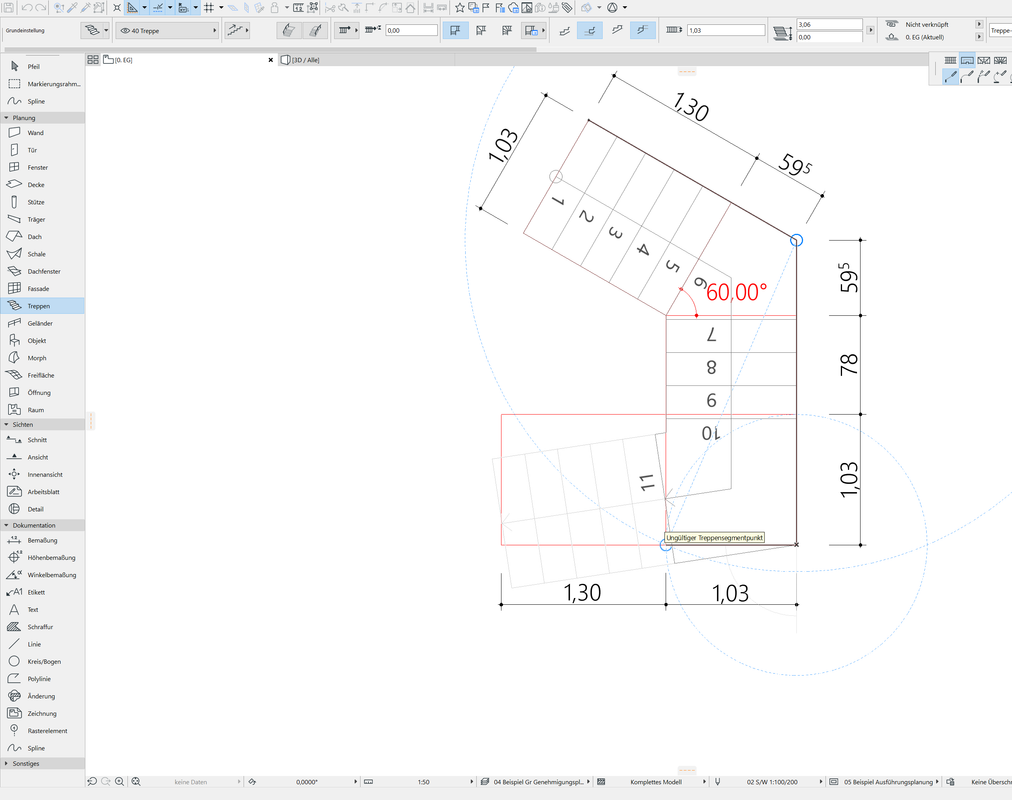The width and height of the screenshot is (1012, 800).
Task: Open the Komplettes Modell dropdown
Action: (x=657, y=782)
